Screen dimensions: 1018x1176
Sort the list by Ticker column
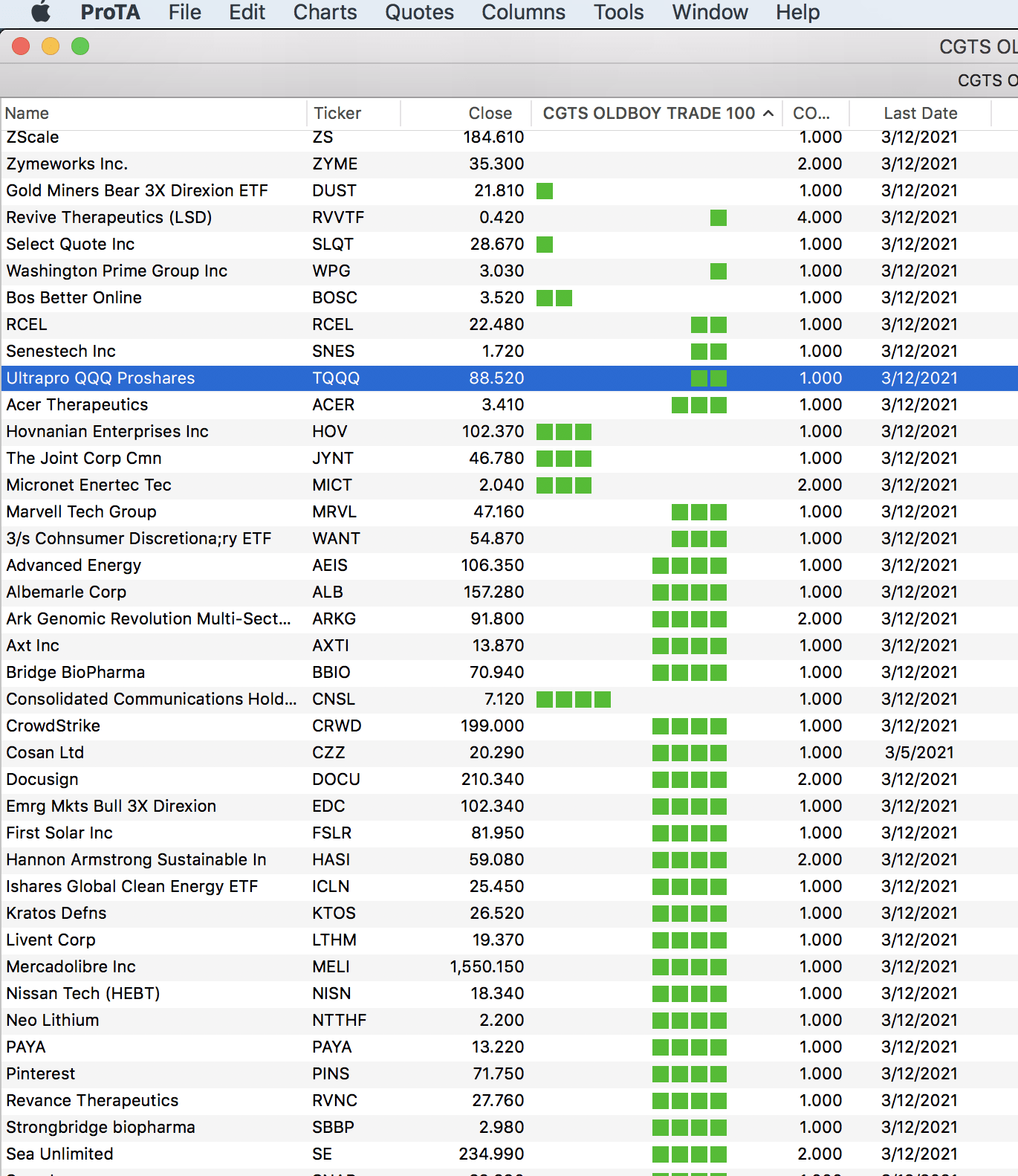[337, 113]
